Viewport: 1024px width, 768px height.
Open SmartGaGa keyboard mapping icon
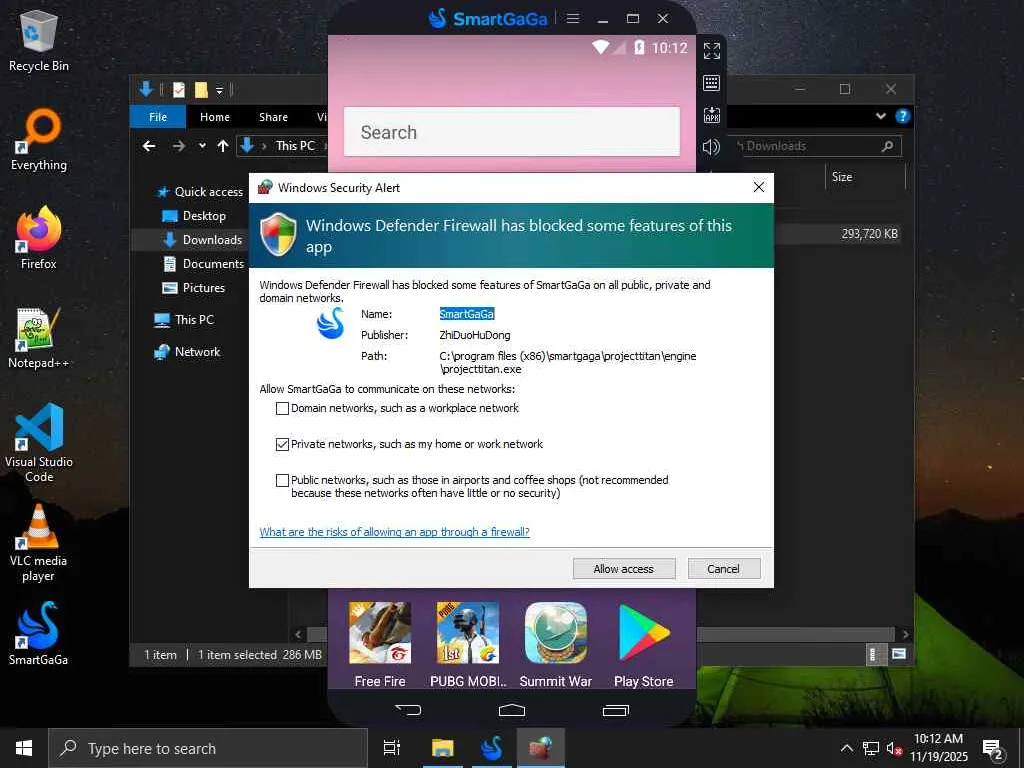coord(712,82)
